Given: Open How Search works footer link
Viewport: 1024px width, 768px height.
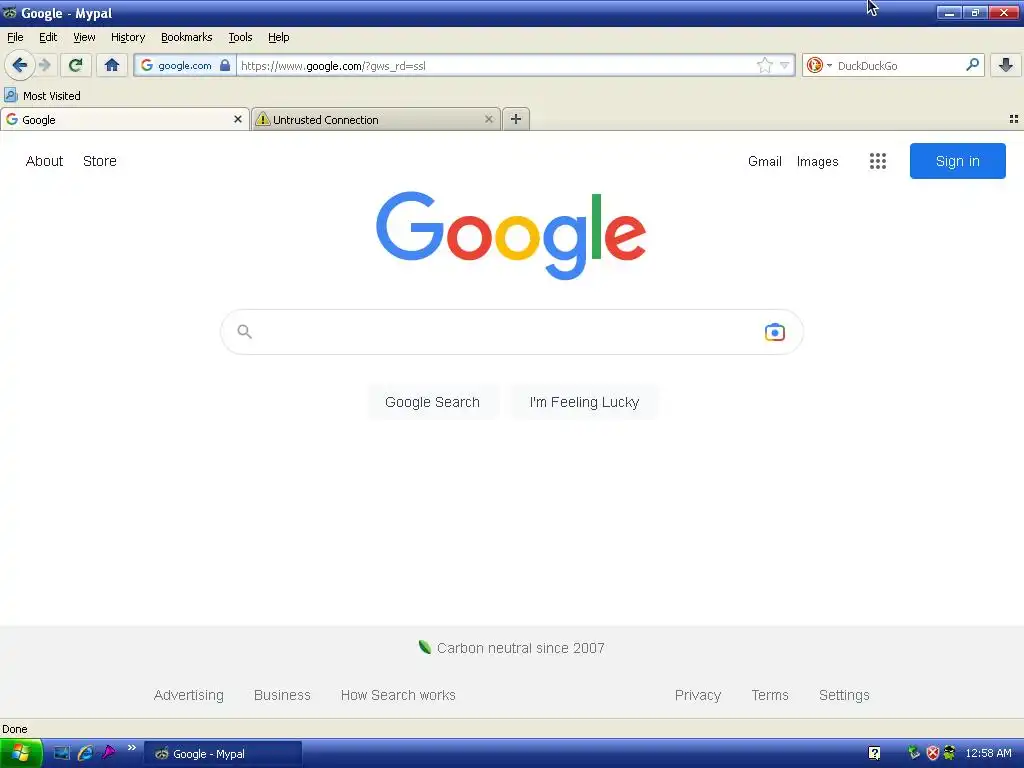Looking at the screenshot, I should click(x=398, y=695).
